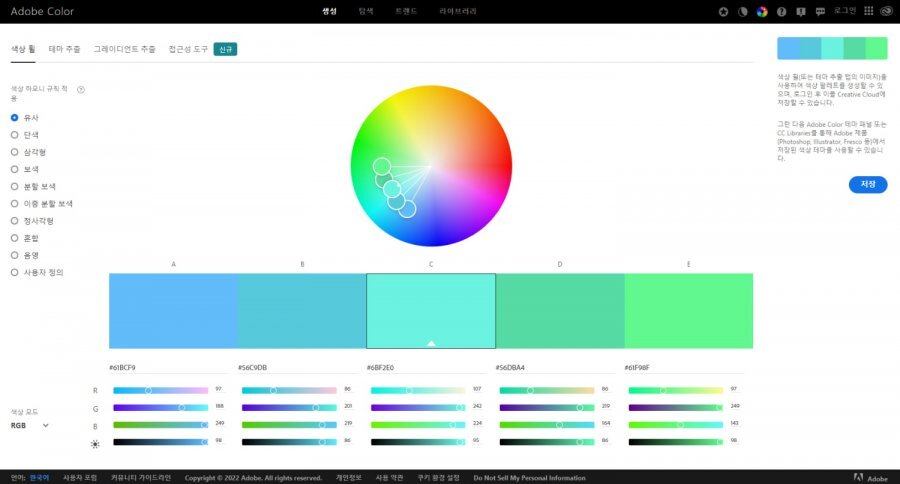Select the 이중 분할 보색 harmony rule
Viewport: 900px width, 484px height.
pyautogui.click(x=41, y=204)
